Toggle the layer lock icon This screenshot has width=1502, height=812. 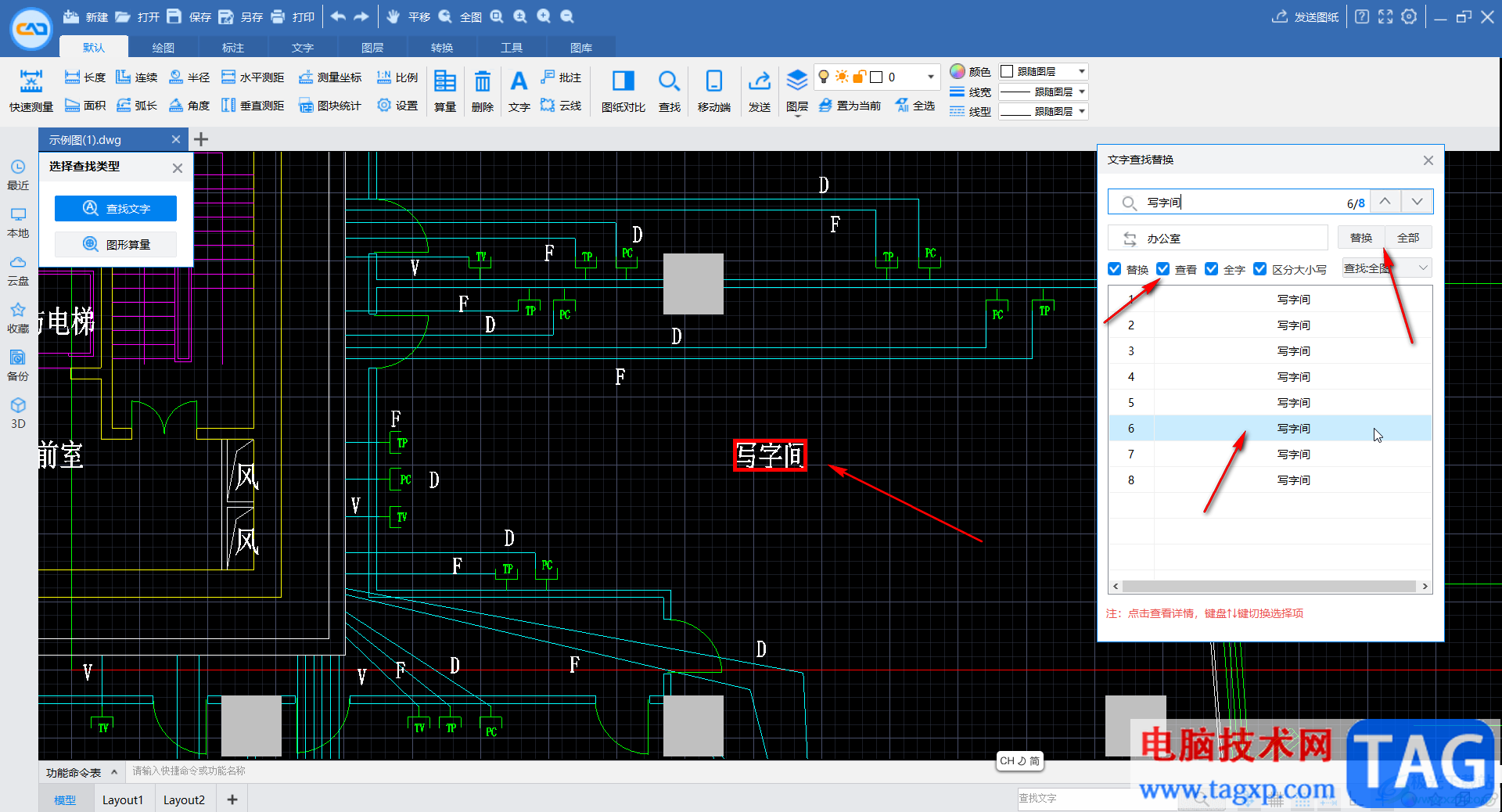tap(859, 77)
